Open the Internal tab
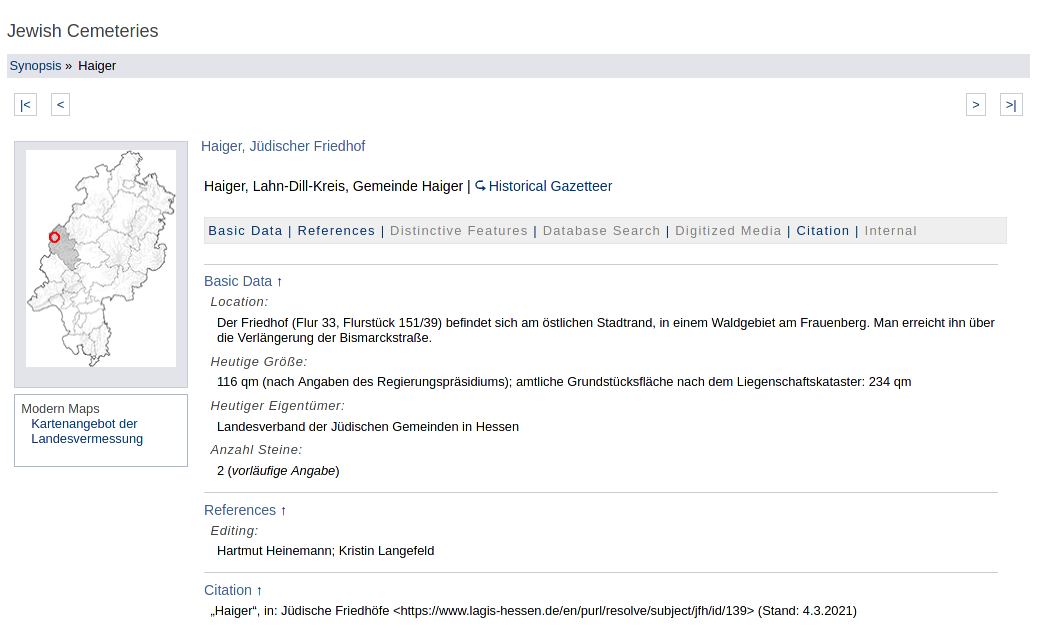Image resolution: width=1039 pixels, height=635 pixels. click(x=890, y=231)
